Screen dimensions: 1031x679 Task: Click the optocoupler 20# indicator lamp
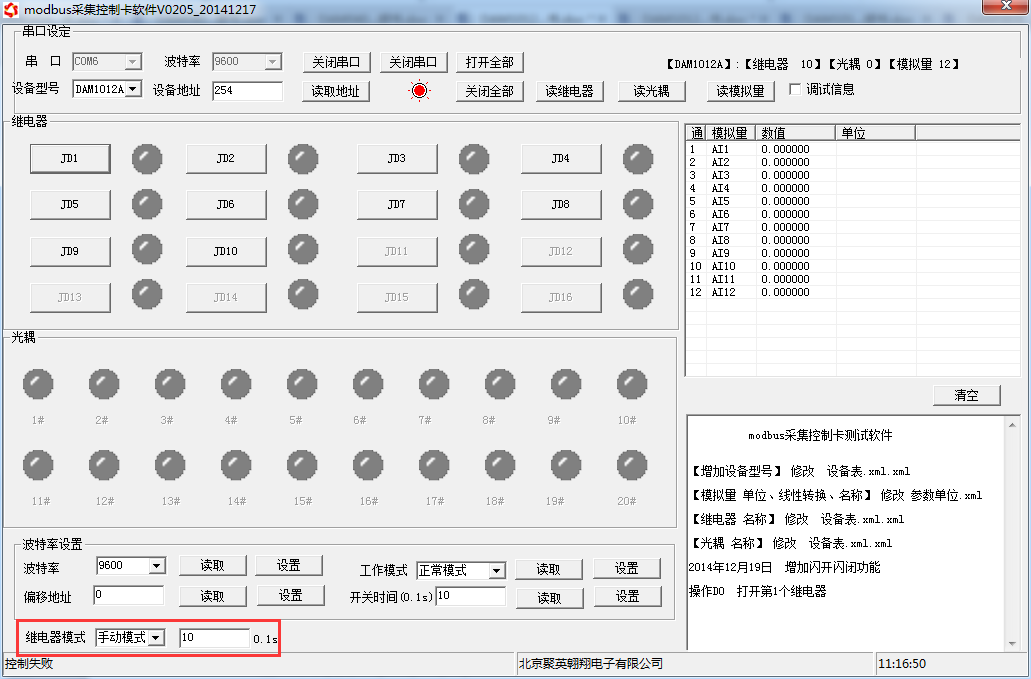631,465
